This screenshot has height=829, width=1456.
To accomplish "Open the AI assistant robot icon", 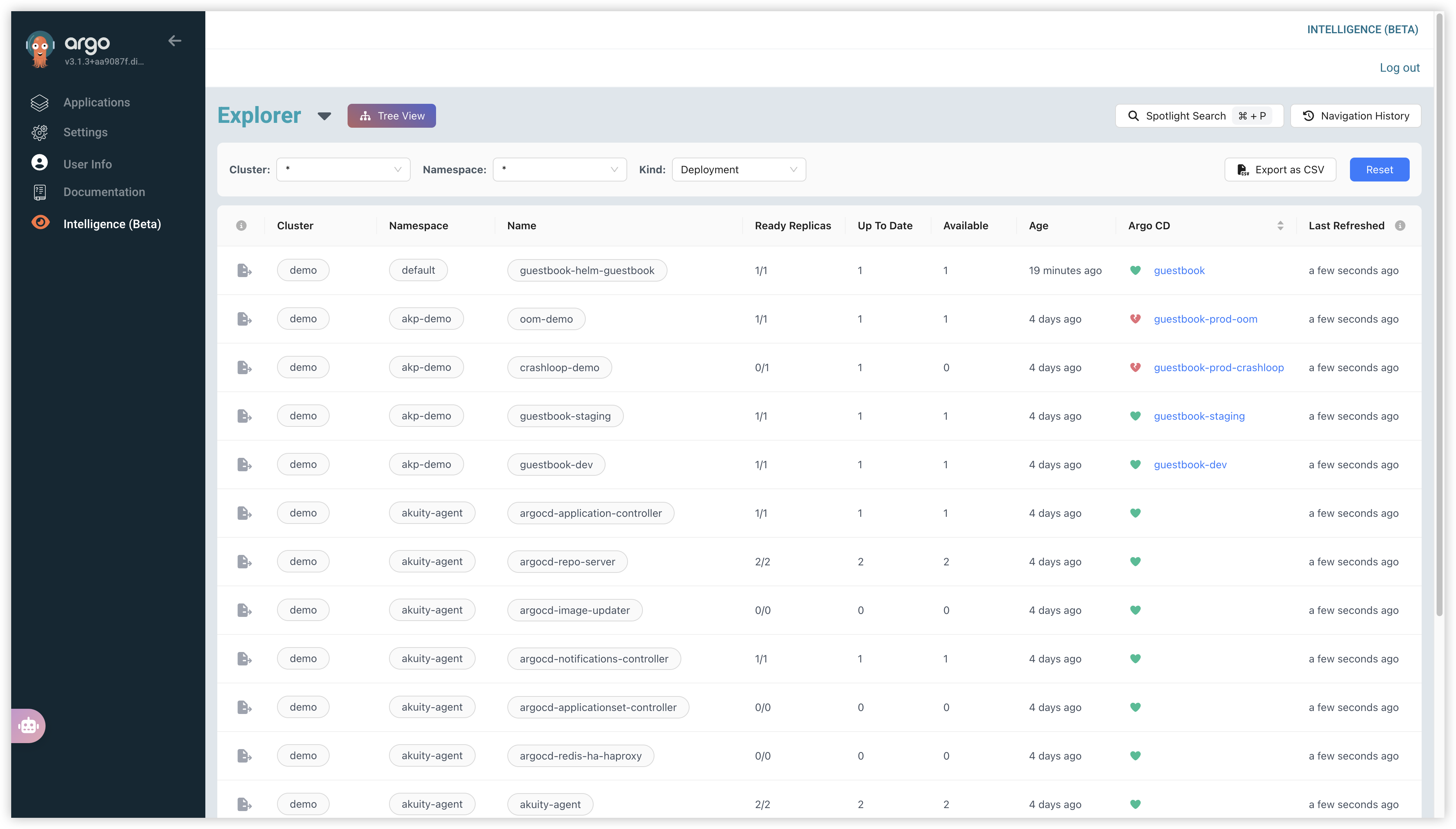I will tap(28, 725).
